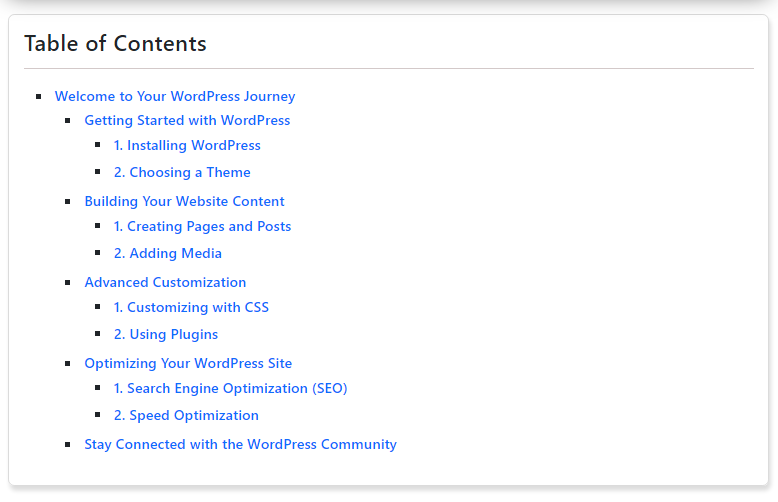Jump to 2. Speed Optimization
The width and height of the screenshot is (778, 502).
click(x=186, y=415)
